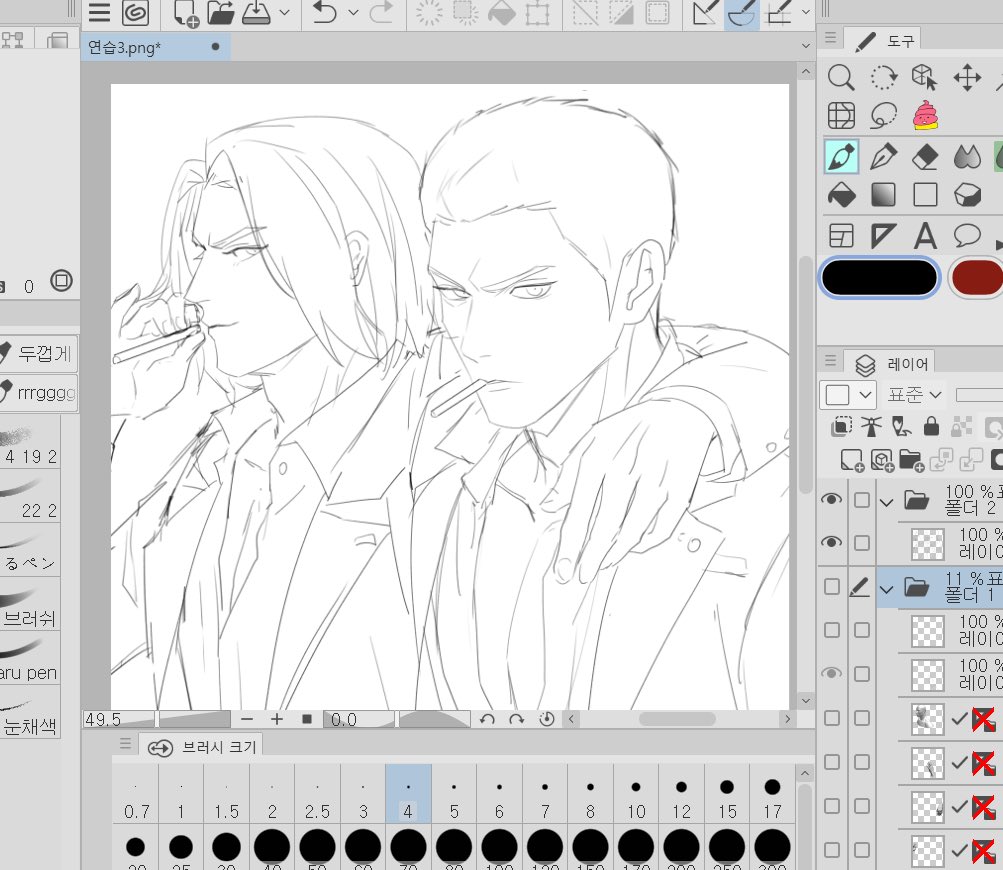Select the Figure rectangle tool
The width and height of the screenshot is (1003, 870).
[x=925, y=195]
